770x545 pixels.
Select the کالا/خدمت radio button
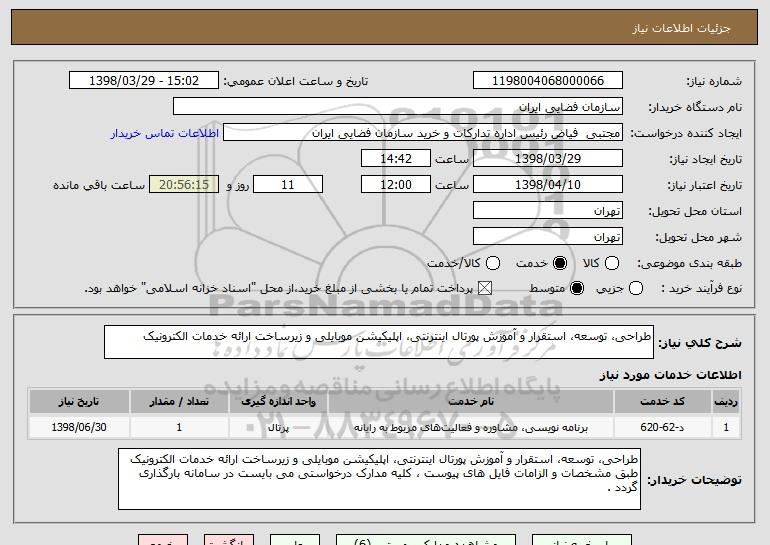tap(493, 263)
